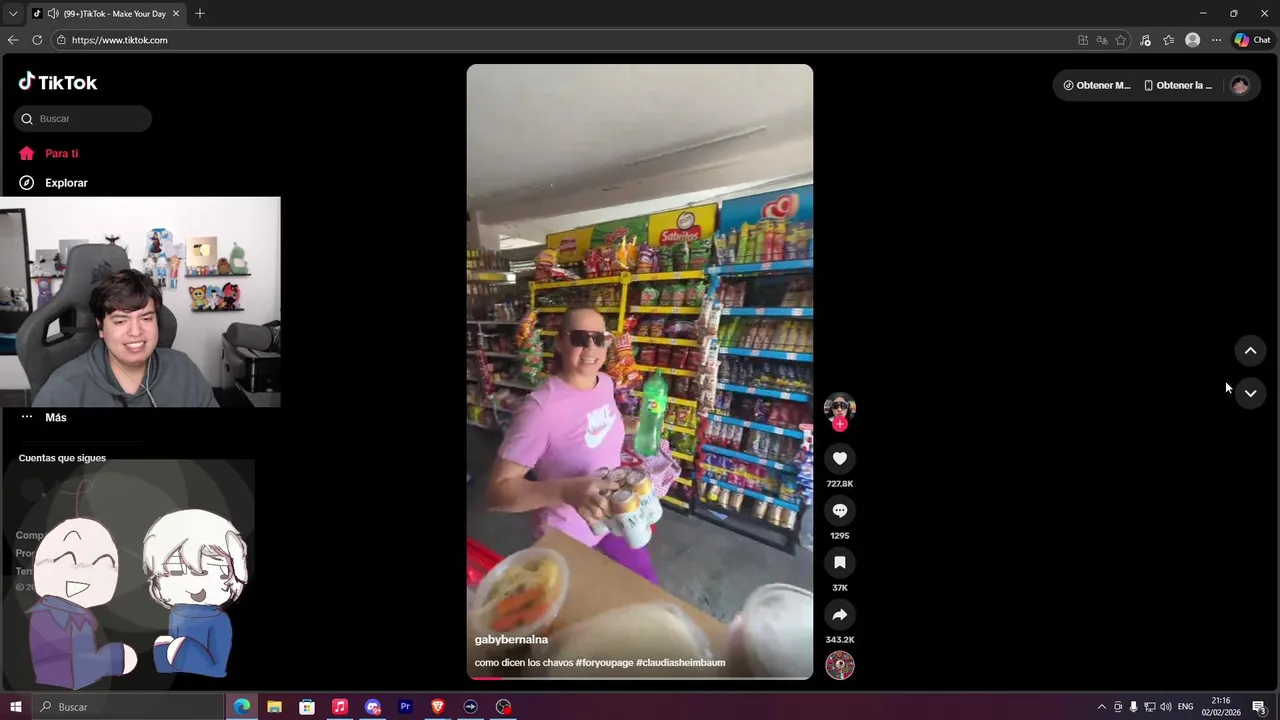
Task: Open the #claudiasheimbaum hashtag
Action: click(681, 663)
